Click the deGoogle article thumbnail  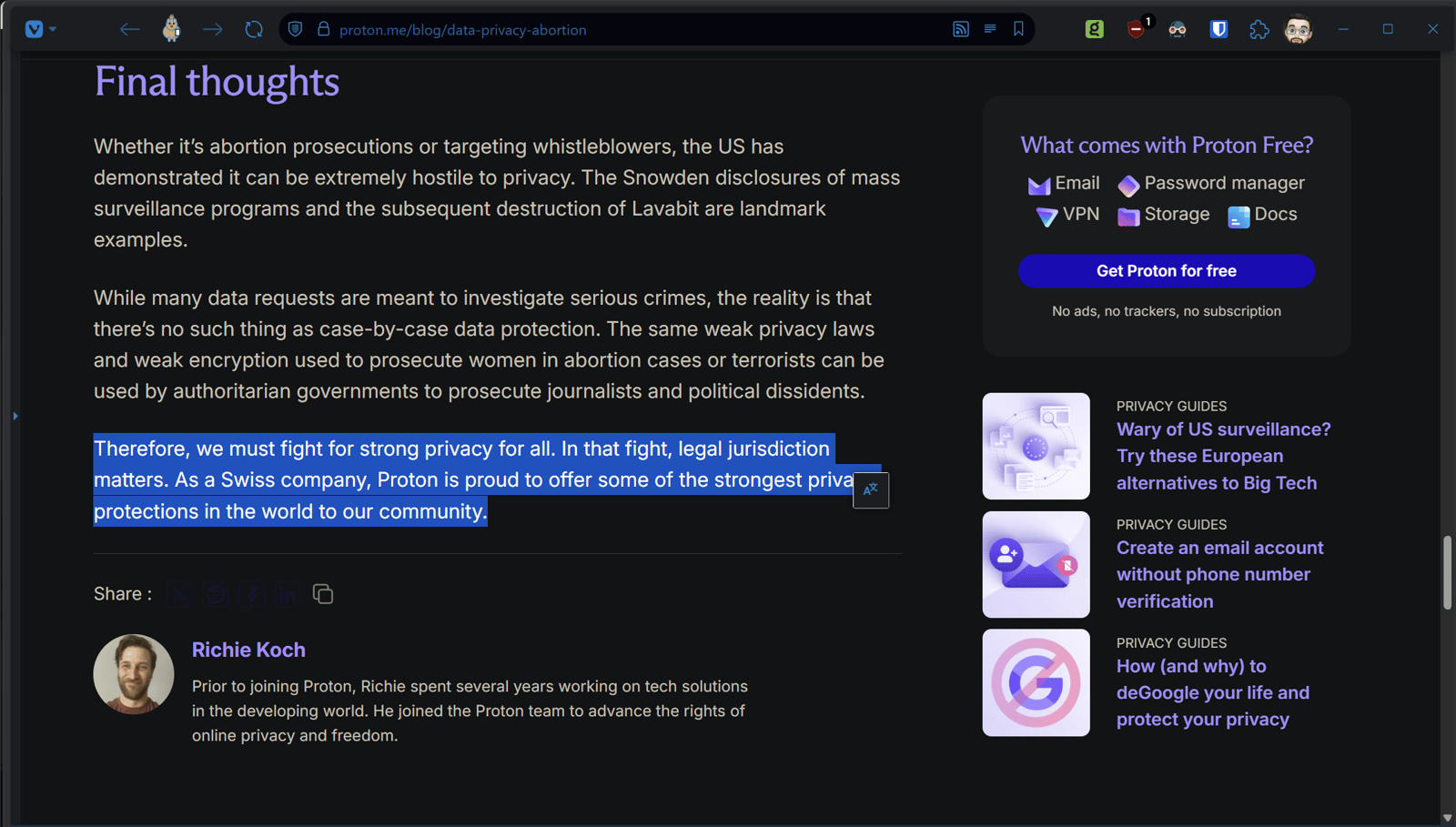(1036, 682)
